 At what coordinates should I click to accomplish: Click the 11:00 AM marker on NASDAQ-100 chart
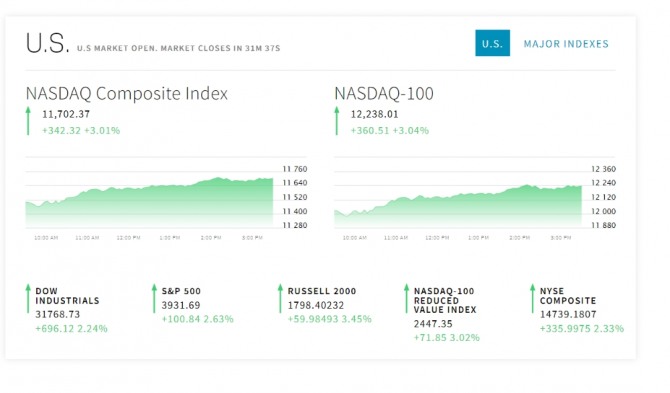pos(396,238)
